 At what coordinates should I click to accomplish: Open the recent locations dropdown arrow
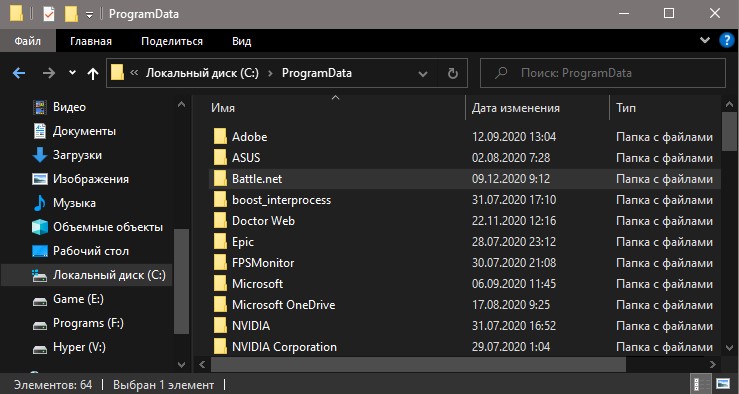pos(72,73)
